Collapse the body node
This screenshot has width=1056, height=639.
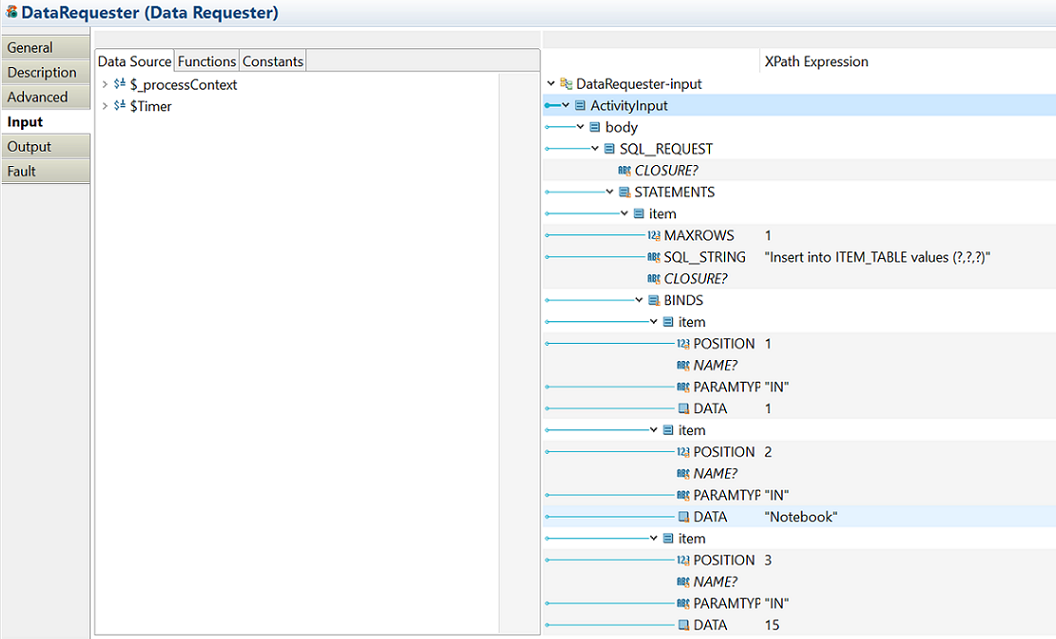581,127
